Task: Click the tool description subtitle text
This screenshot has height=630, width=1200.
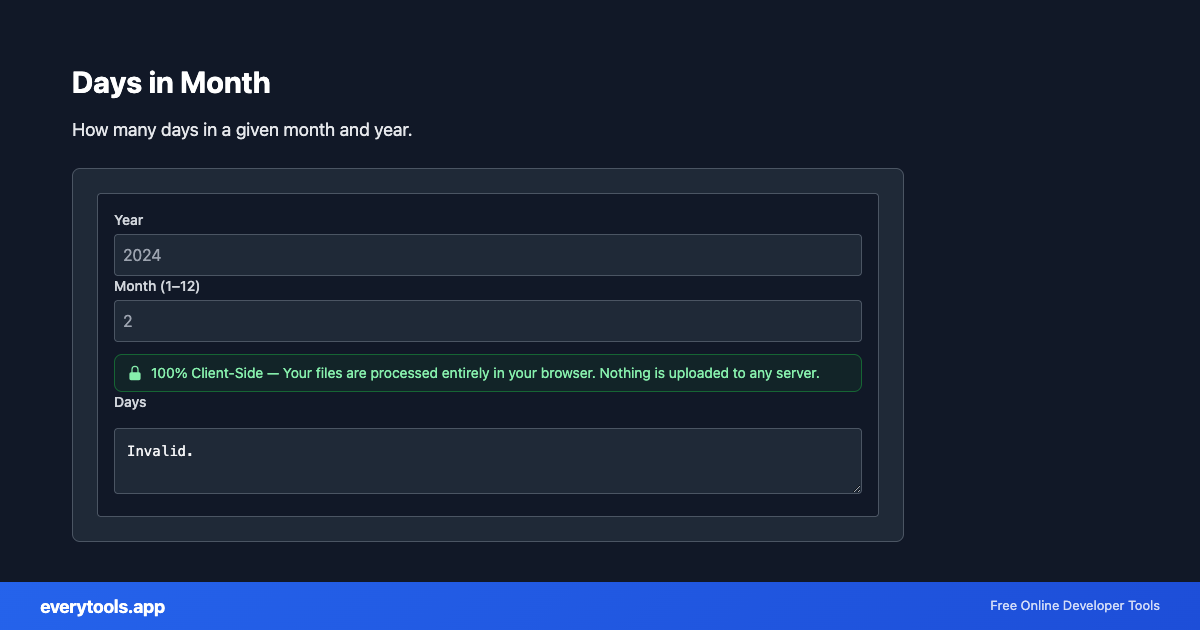Action: coord(242,130)
